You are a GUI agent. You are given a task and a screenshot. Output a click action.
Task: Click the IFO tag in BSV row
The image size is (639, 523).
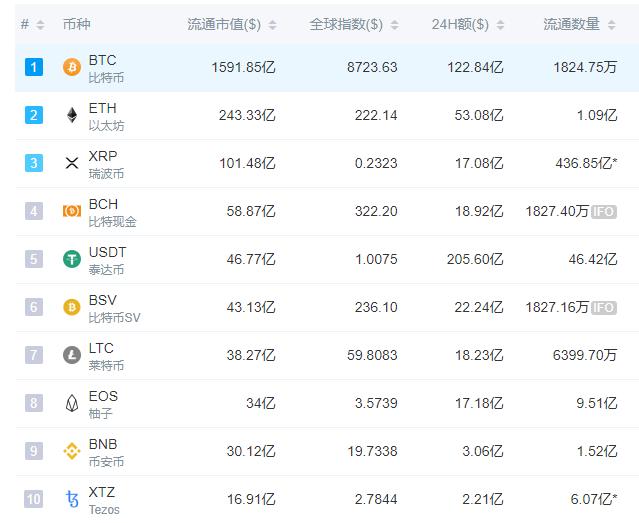(x=604, y=308)
